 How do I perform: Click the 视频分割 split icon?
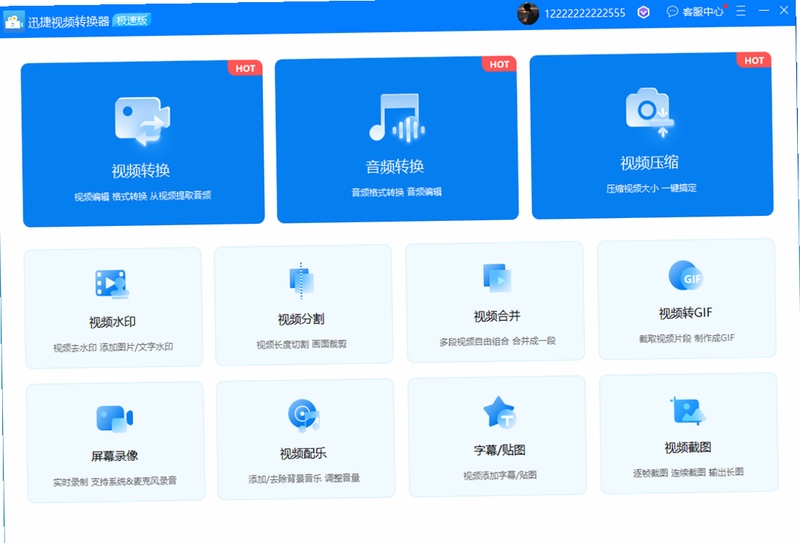pos(302,281)
